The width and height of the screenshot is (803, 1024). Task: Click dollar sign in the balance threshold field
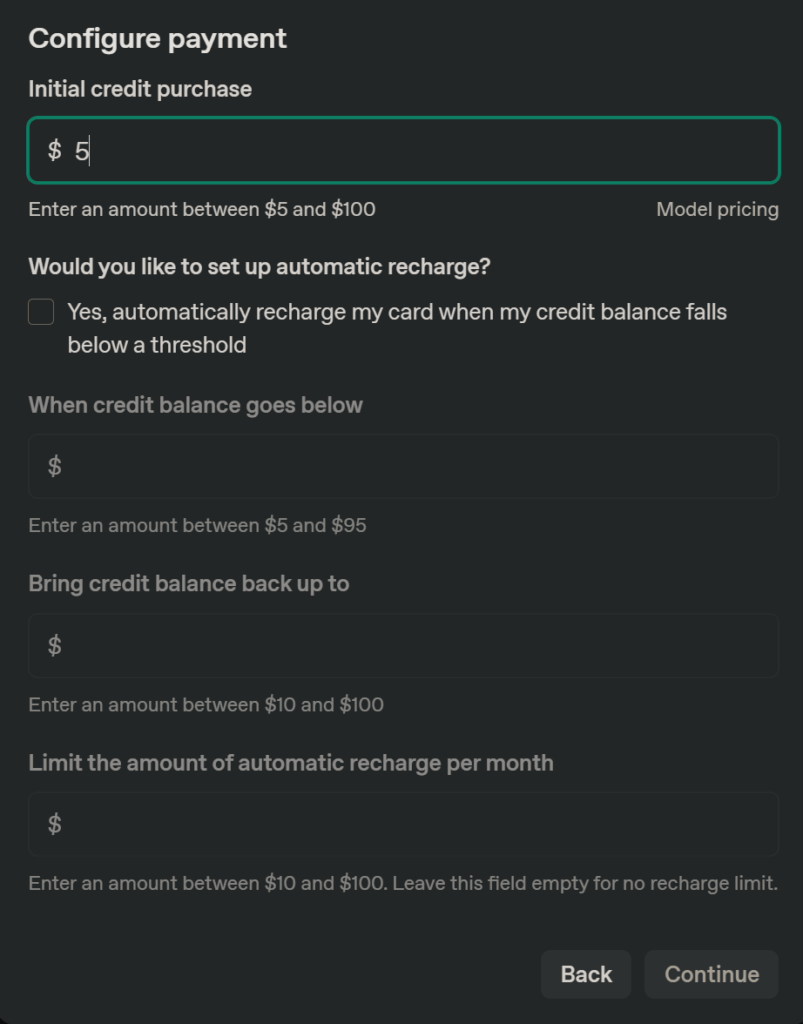click(54, 466)
